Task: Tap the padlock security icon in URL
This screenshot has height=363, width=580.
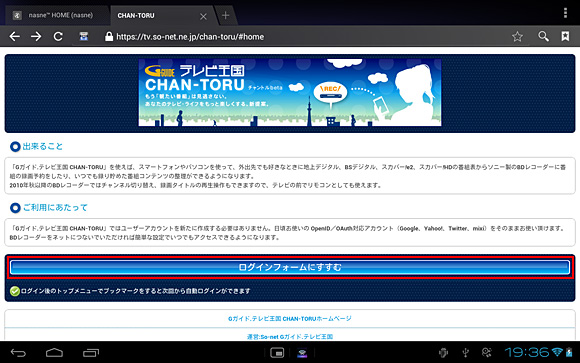Action: pos(109,36)
